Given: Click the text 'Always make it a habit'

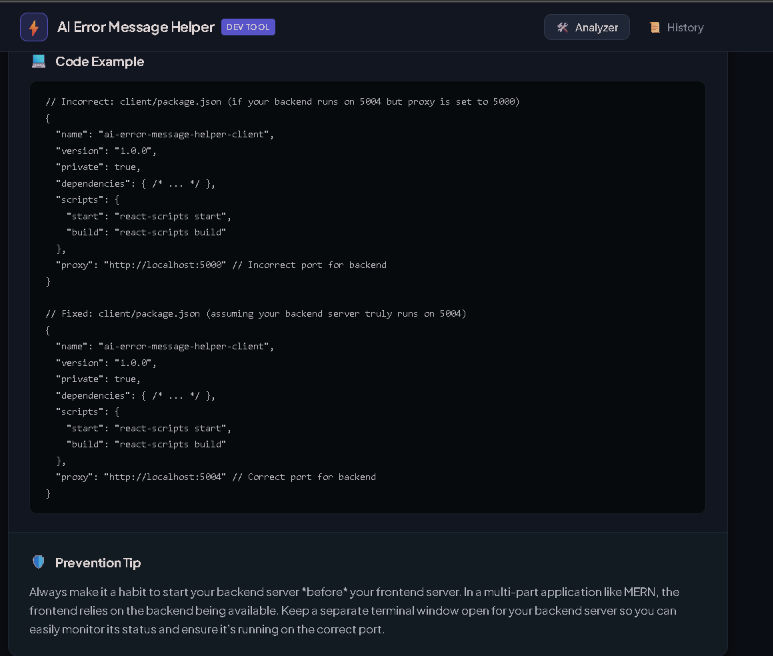Looking at the screenshot, I should (x=88, y=592).
